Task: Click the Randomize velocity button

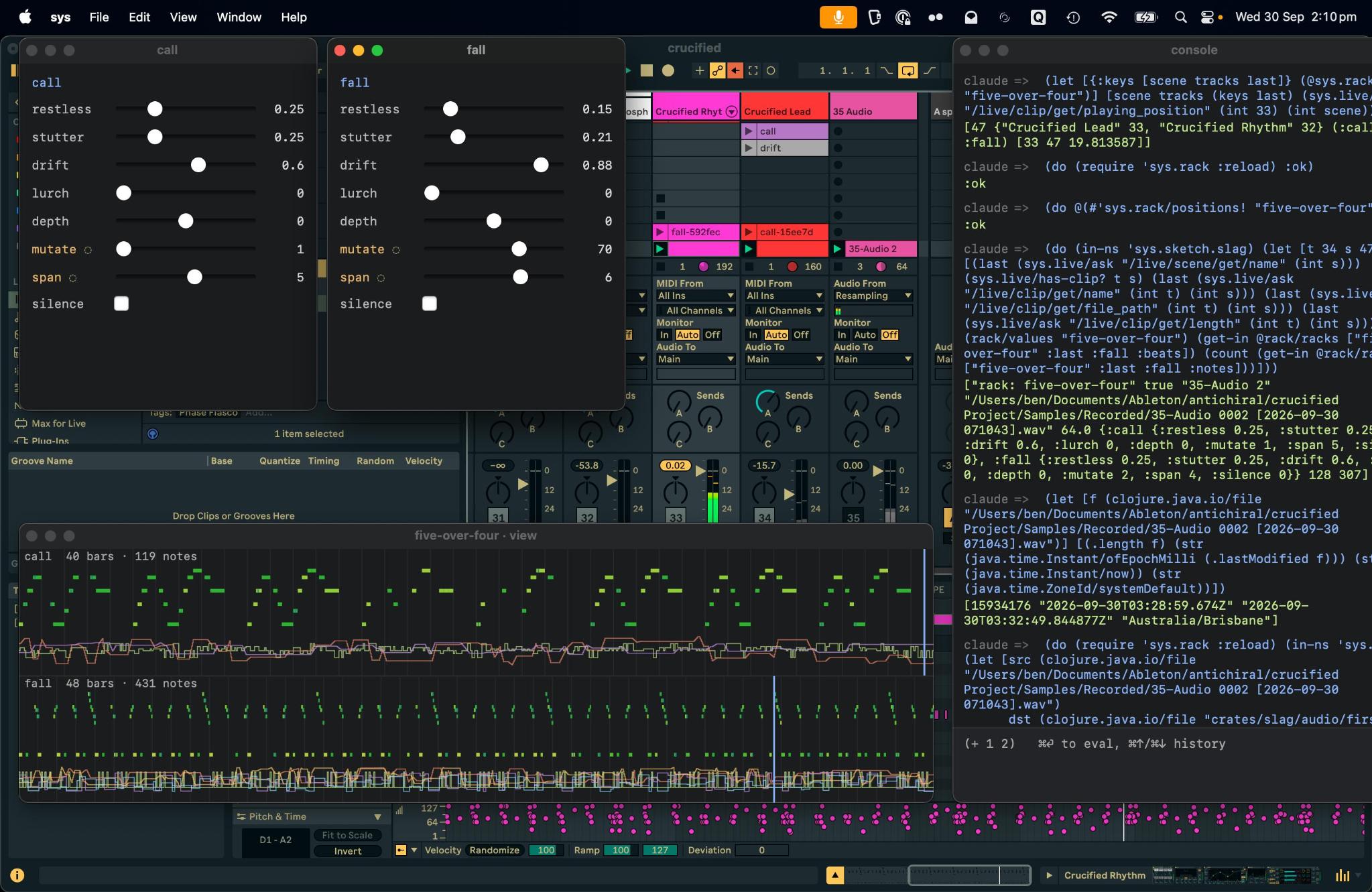Action: pyautogui.click(x=495, y=850)
